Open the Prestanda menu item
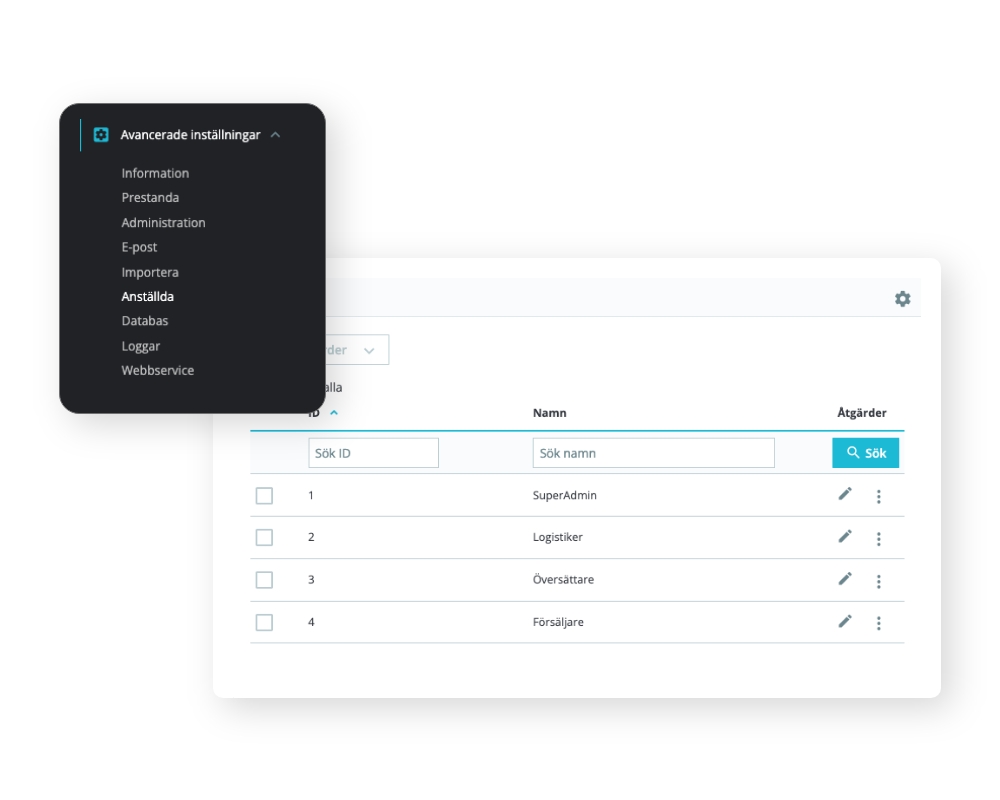Image resolution: width=1000 pixels, height=800 pixels. point(150,197)
